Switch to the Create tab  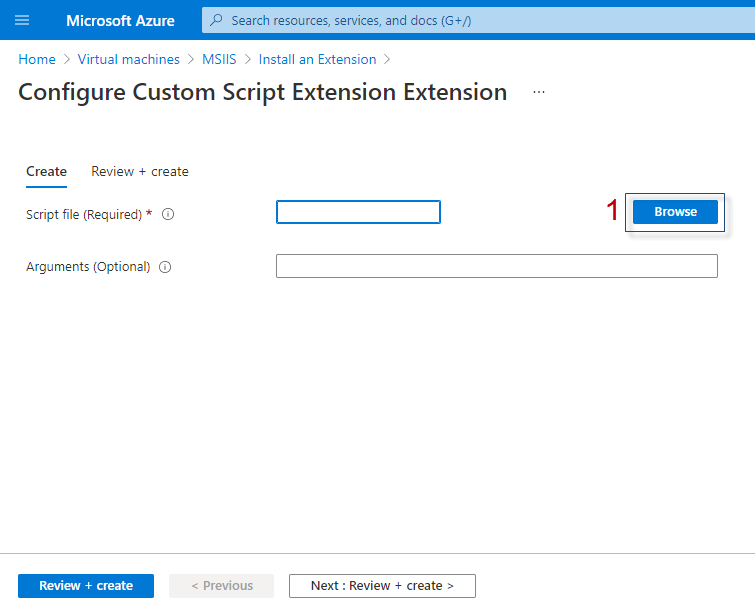pyautogui.click(x=46, y=172)
